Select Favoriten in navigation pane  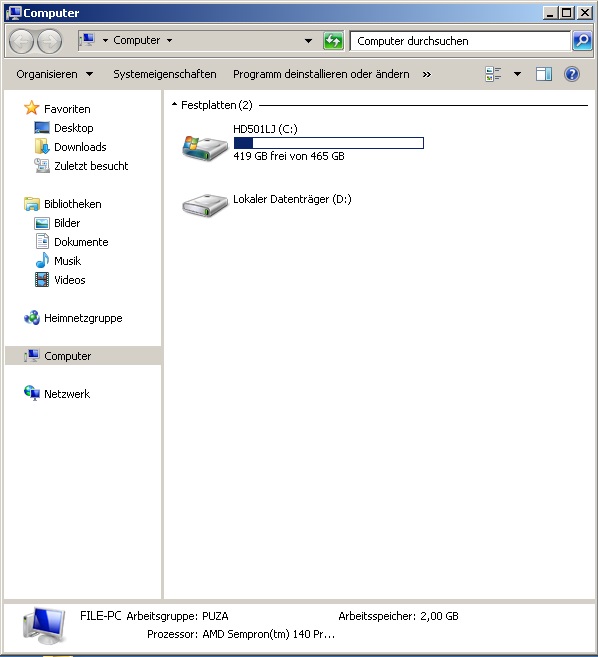pyautogui.click(x=67, y=109)
